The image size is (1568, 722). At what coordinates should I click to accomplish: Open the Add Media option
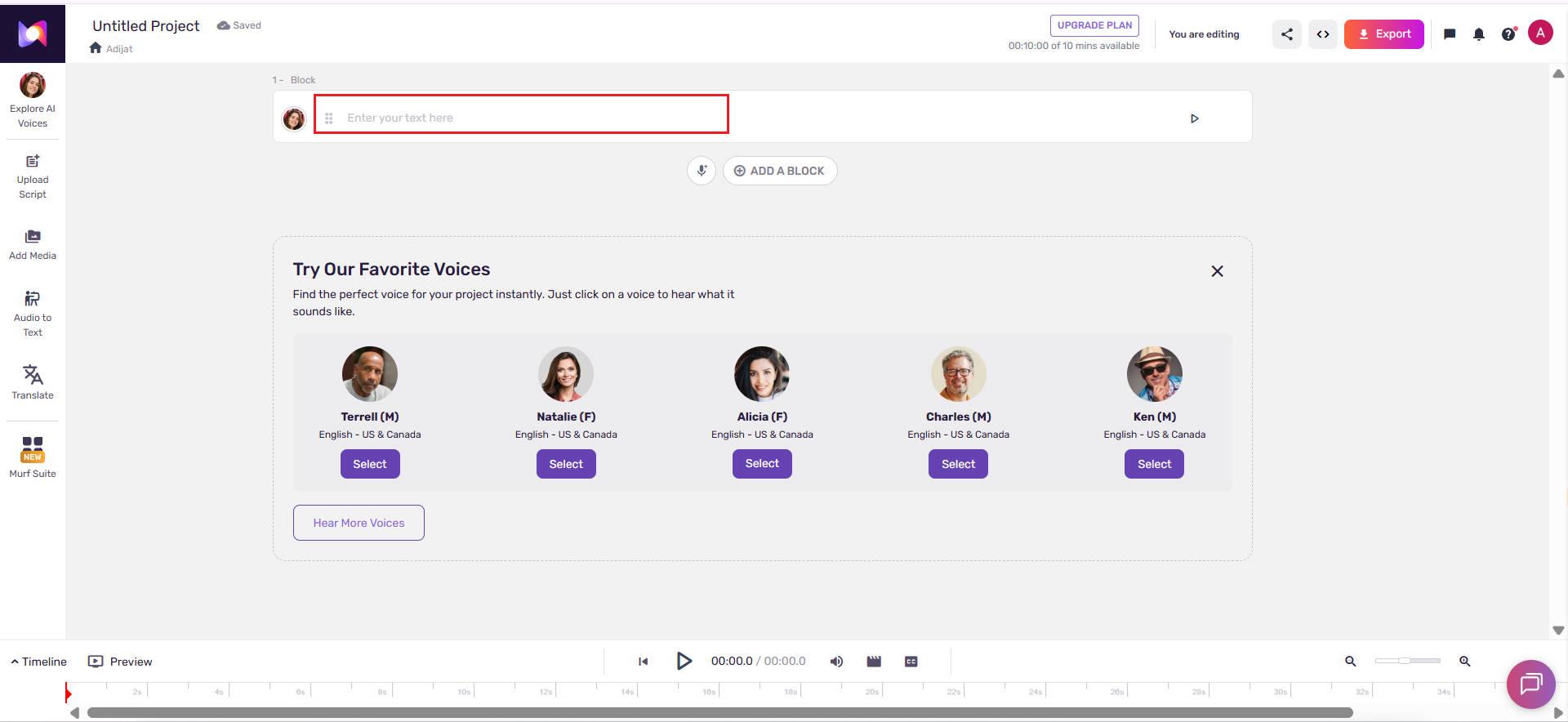33,245
